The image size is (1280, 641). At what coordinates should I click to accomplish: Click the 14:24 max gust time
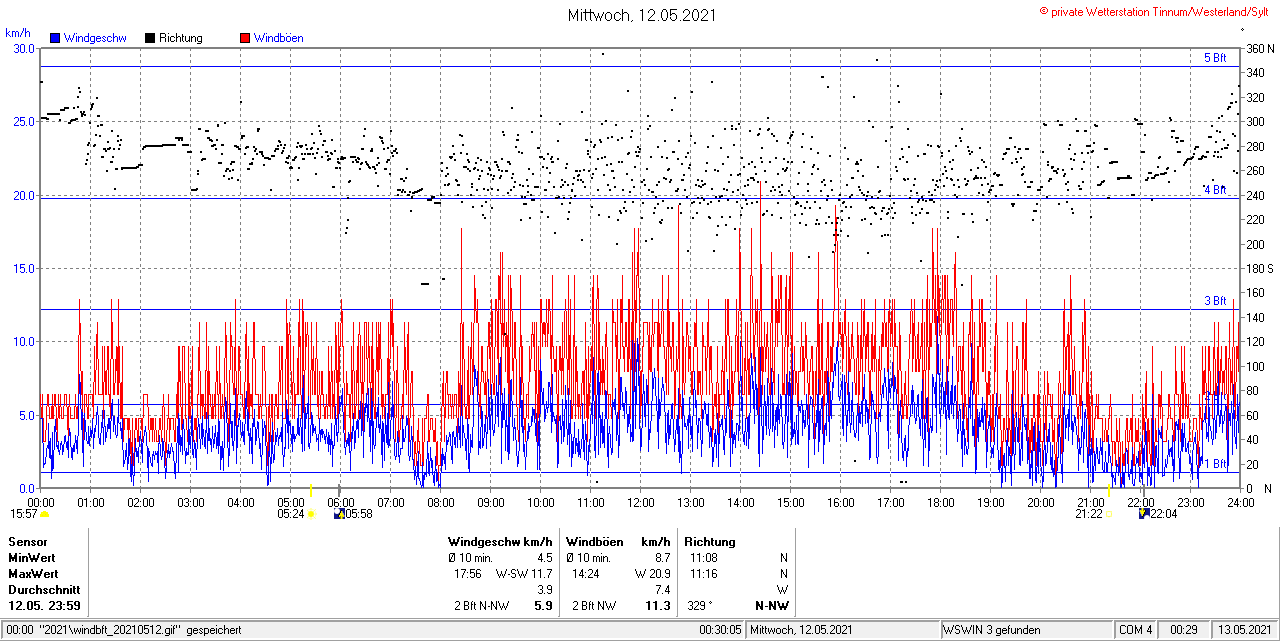(586, 574)
